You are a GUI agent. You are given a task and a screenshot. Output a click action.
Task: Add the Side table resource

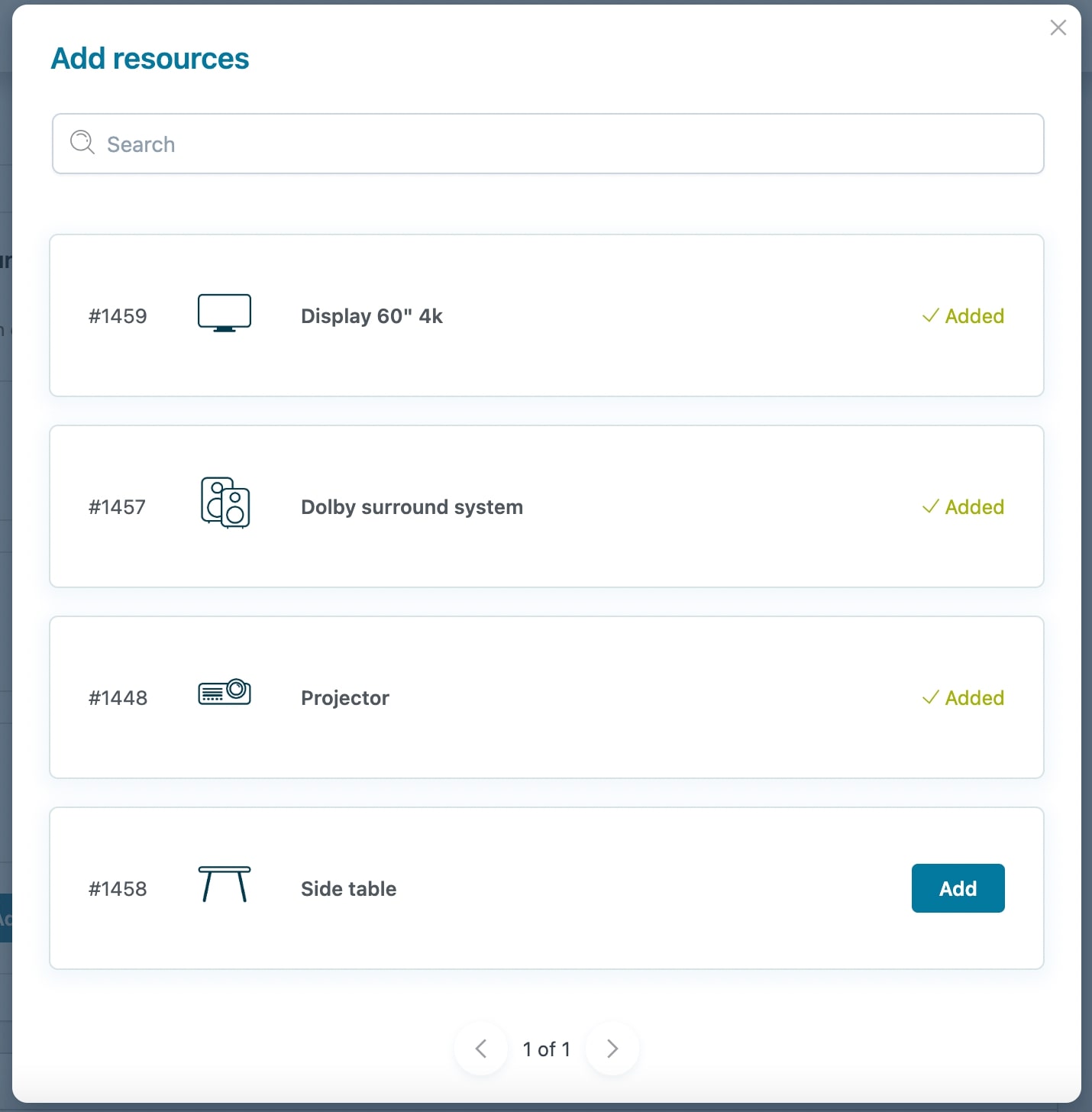point(958,888)
